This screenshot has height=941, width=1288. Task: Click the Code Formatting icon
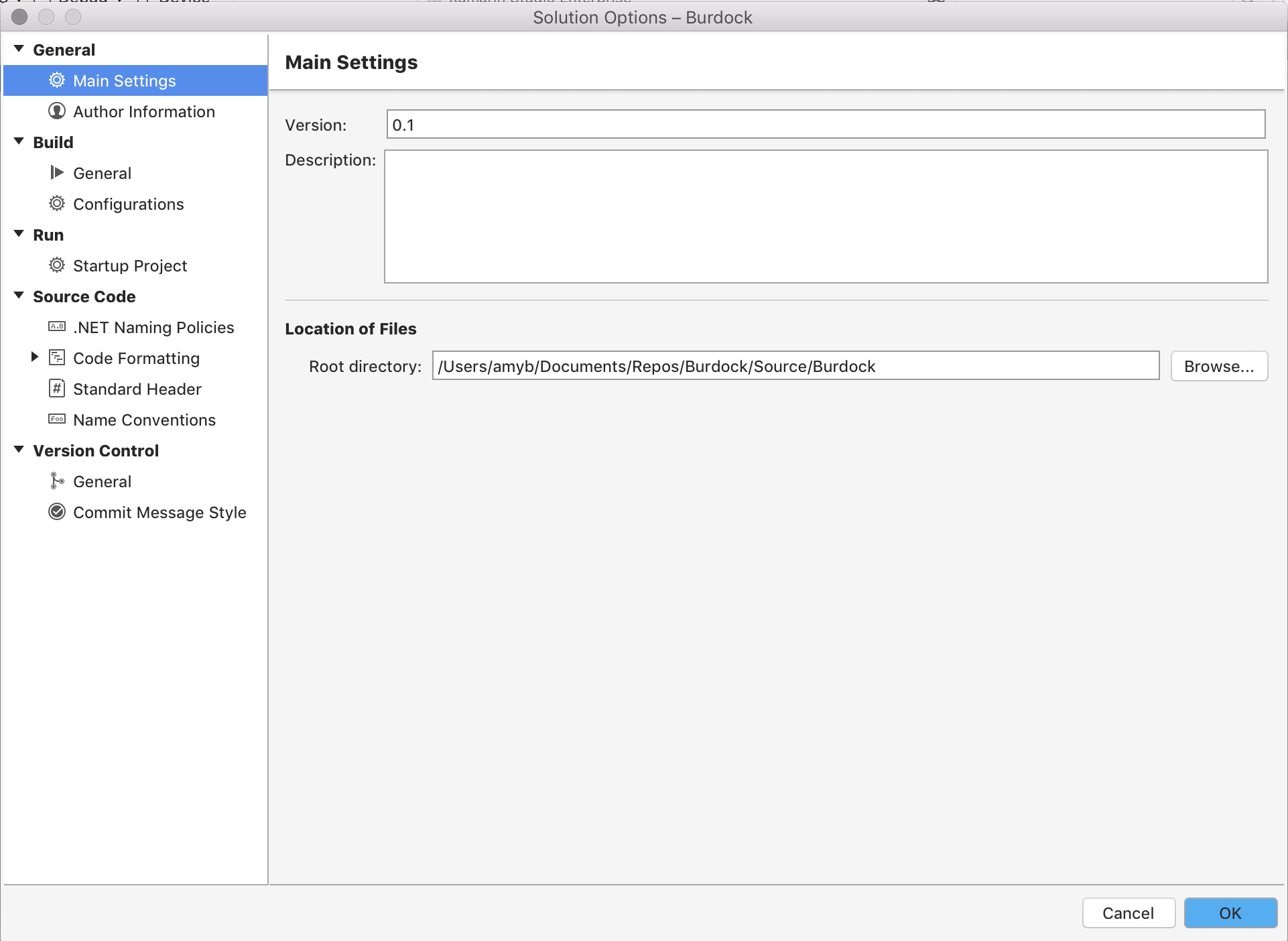pos(57,357)
